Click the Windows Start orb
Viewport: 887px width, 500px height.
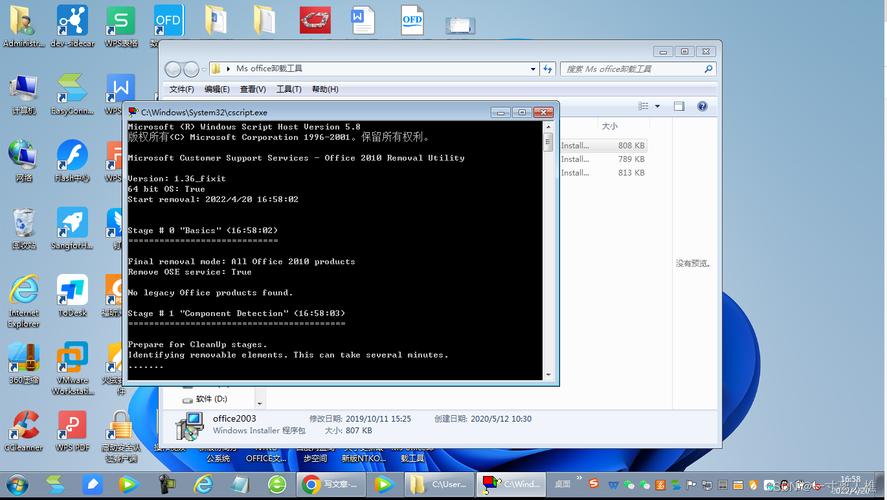[17, 485]
